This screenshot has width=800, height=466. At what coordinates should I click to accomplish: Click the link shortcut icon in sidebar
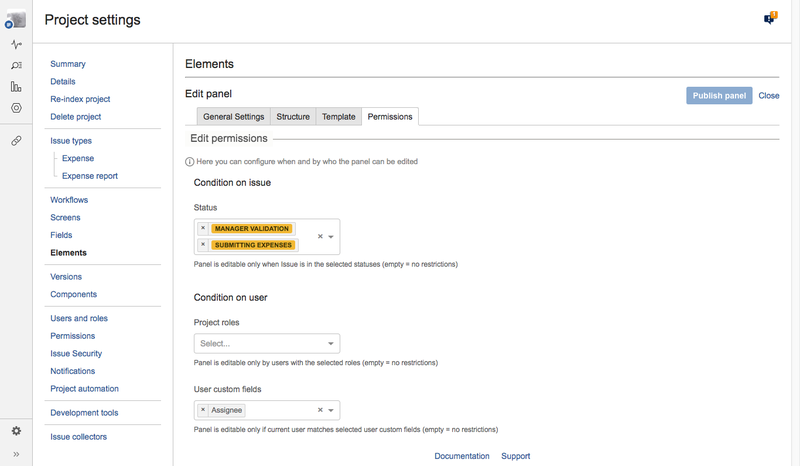click(x=16, y=141)
